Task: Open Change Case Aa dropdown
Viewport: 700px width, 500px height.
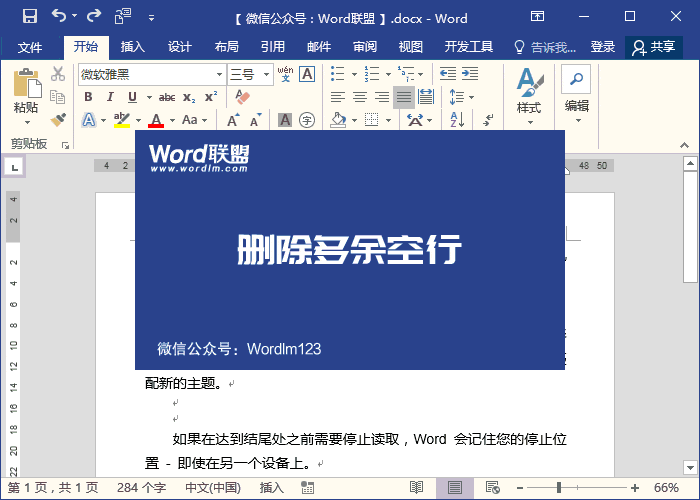Action: (x=195, y=120)
